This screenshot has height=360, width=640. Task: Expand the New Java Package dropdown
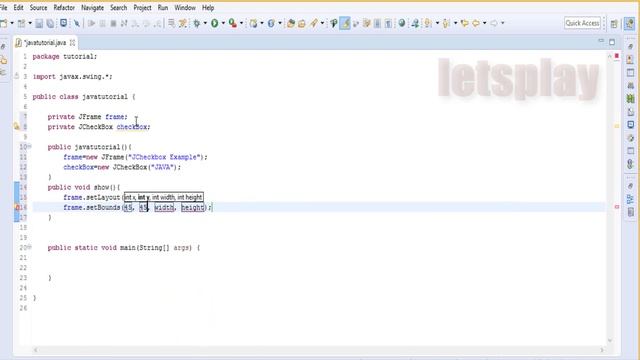[262, 23]
